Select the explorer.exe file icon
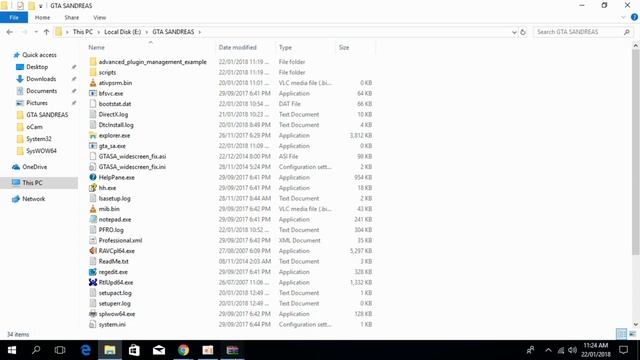 [x=93, y=136]
